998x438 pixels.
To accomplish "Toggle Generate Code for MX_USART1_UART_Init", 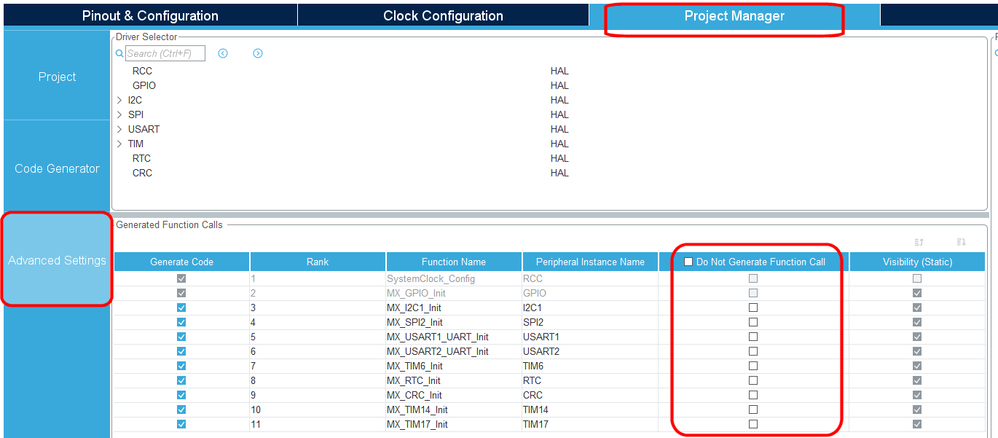I will [181, 337].
